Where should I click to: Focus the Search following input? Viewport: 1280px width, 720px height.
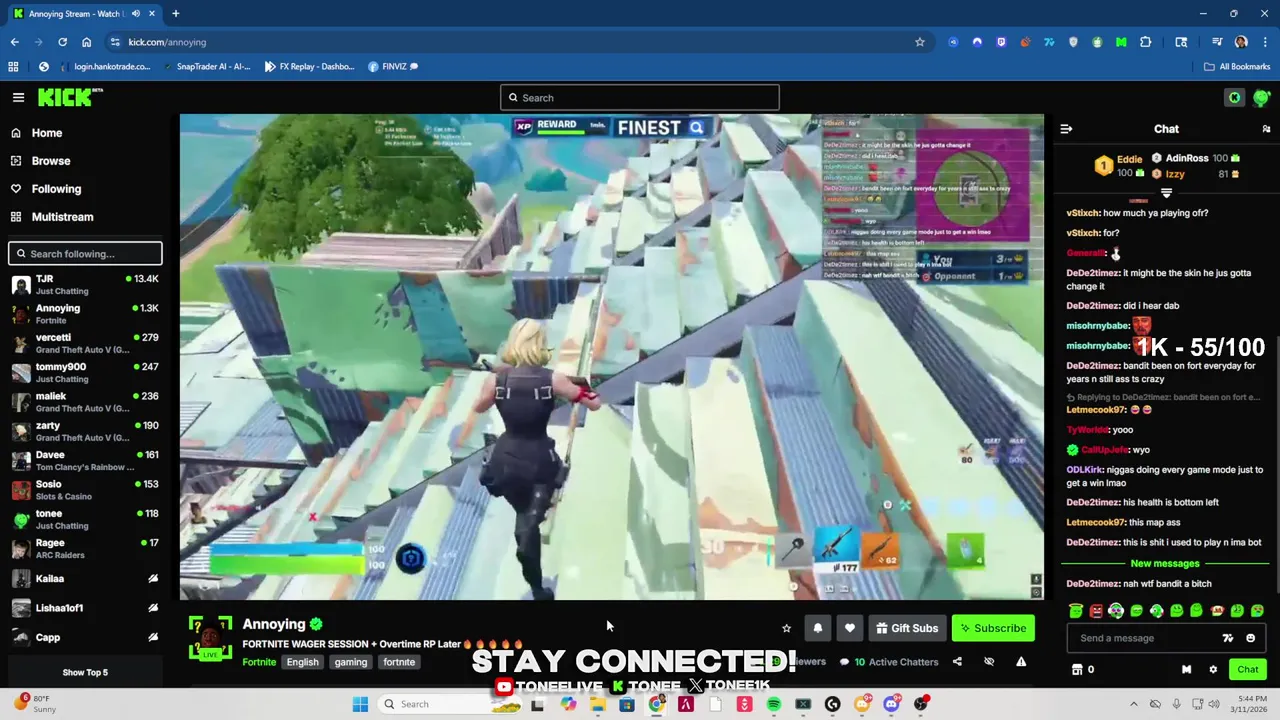coord(85,254)
